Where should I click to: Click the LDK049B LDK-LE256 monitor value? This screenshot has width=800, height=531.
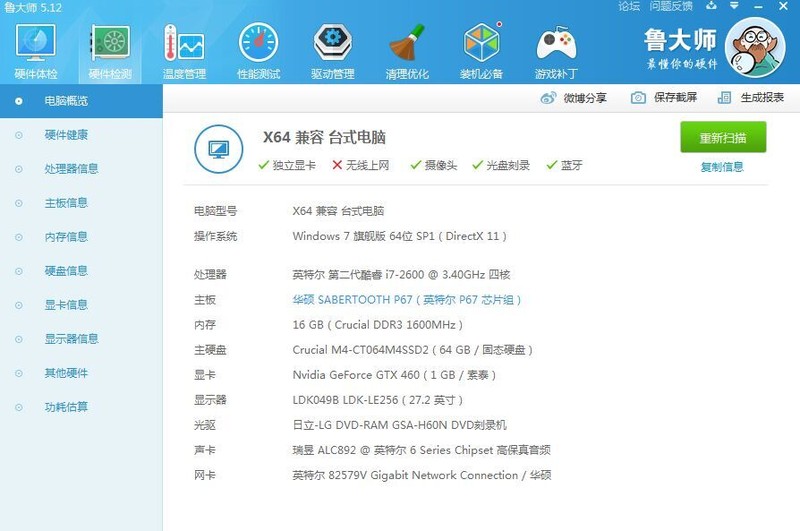pyautogui.click(x=378, y=400)
